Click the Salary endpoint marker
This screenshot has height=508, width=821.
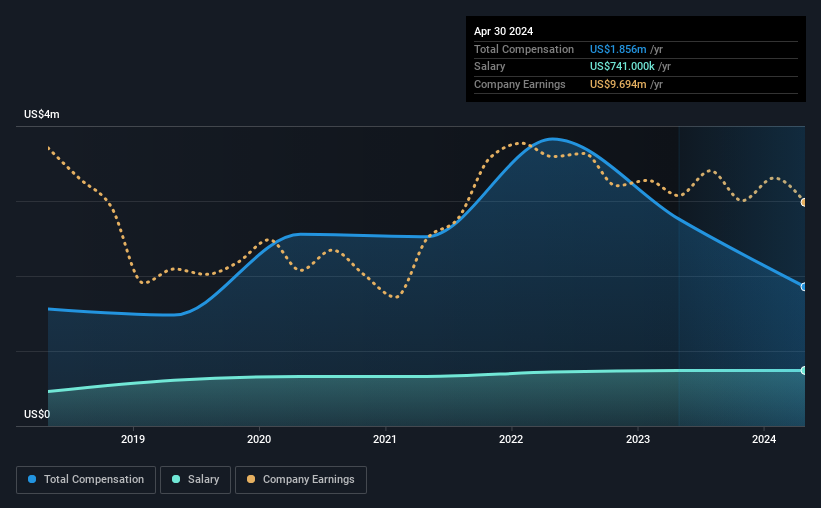pos(803,370)
